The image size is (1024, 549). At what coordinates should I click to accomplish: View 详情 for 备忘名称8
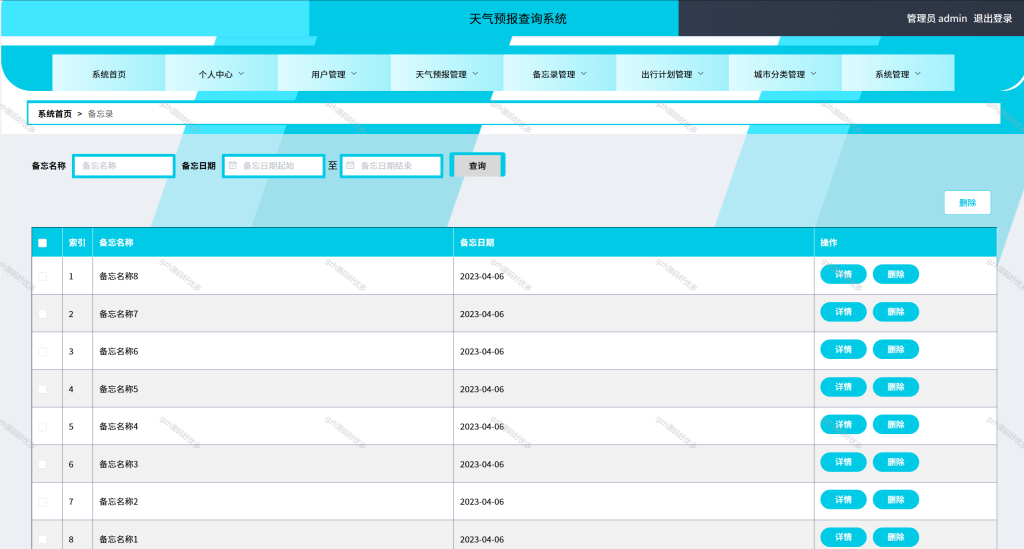[x=843, y=274]
